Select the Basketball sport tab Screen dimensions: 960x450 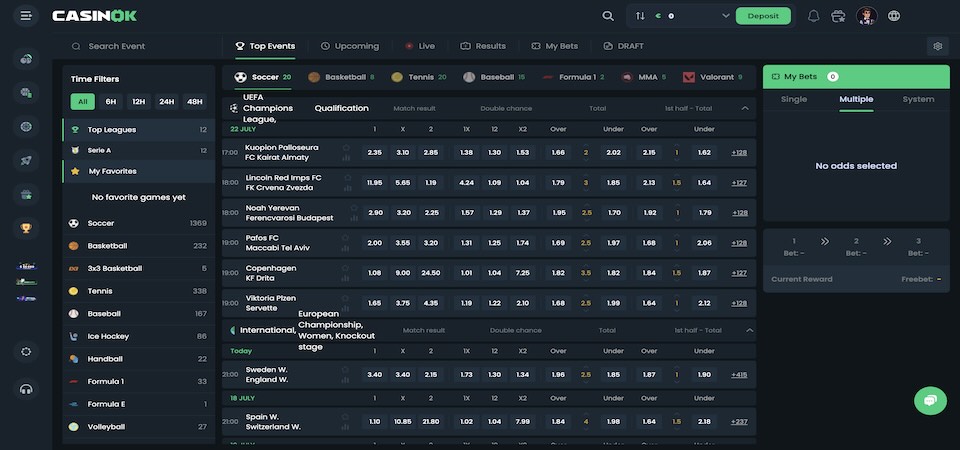click(341, 77)
